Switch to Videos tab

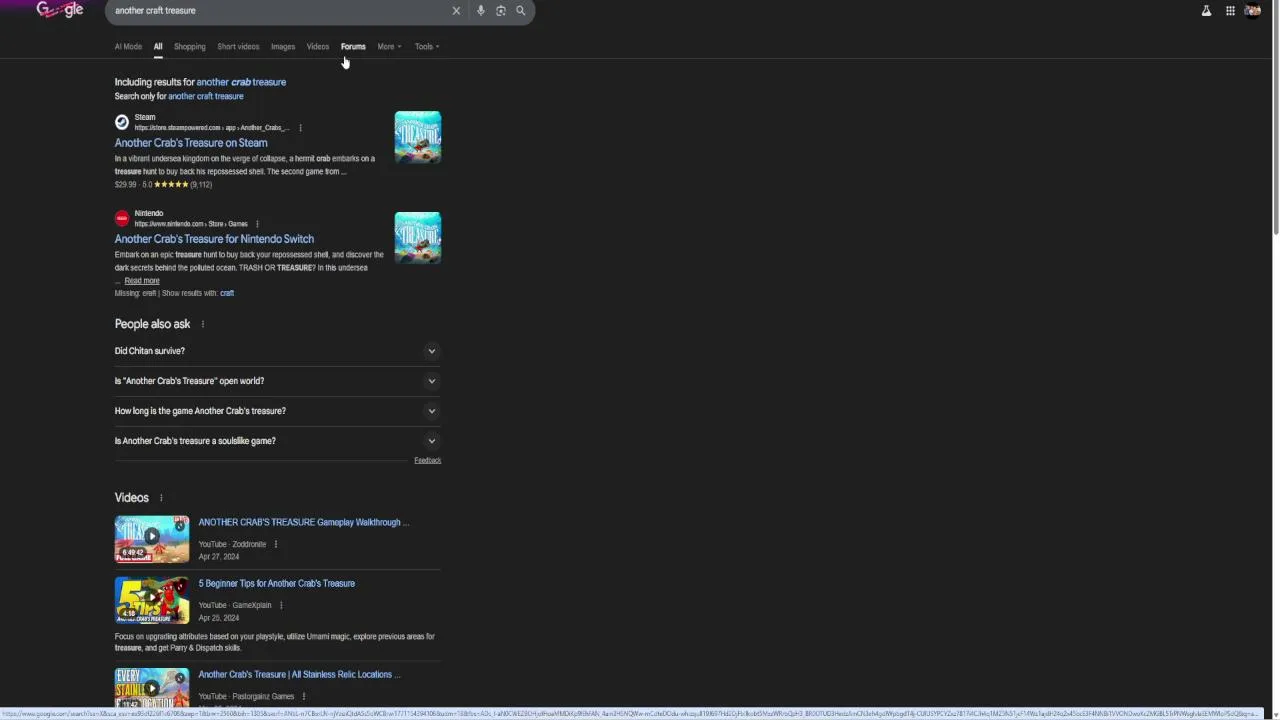(318, 47)
